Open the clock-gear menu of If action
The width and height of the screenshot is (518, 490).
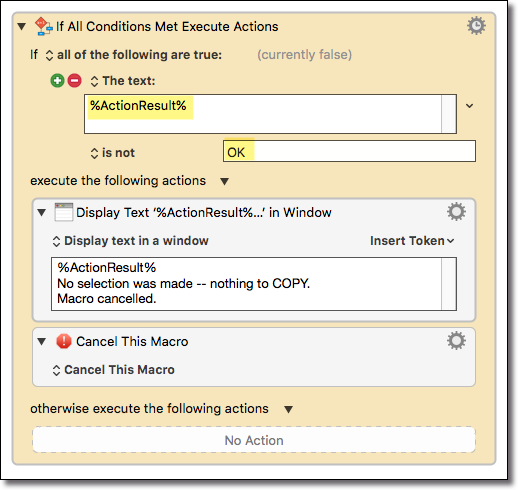click(x=476, y=26)
